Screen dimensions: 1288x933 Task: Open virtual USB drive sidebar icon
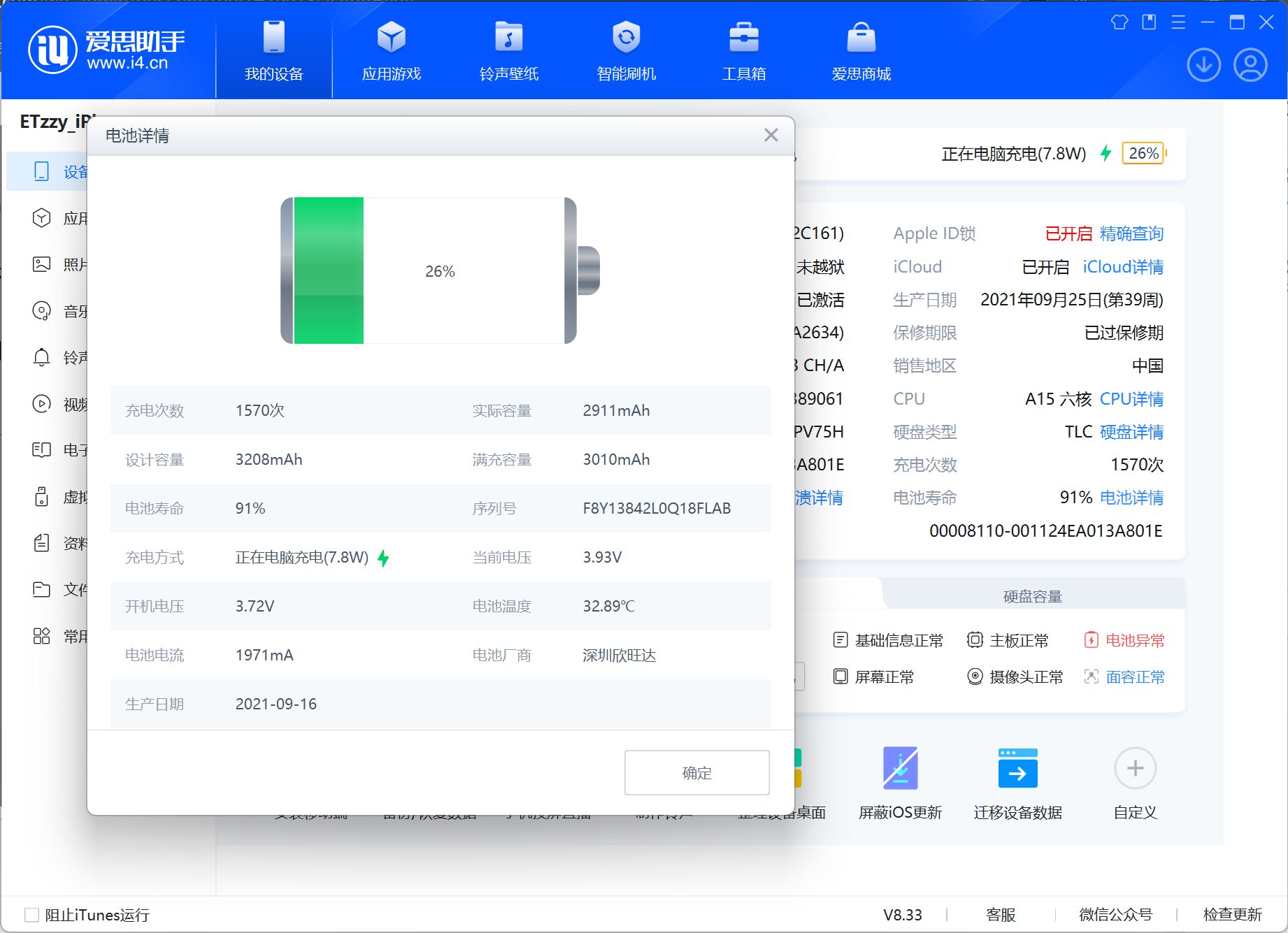pyautogui.click(x=41, y=497)
